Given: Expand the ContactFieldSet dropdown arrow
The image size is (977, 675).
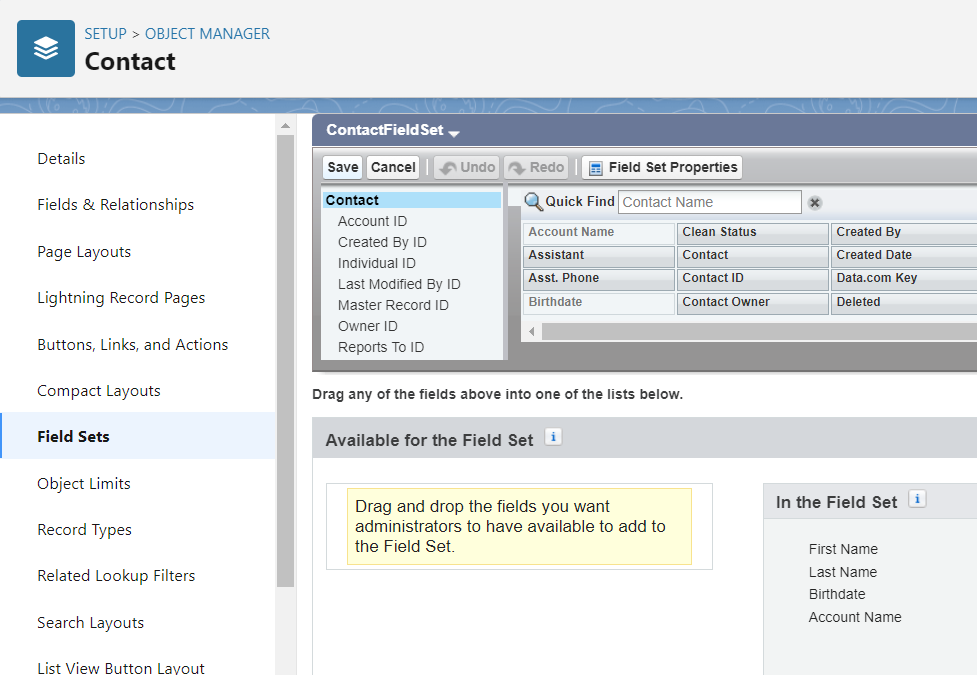Looking at the screenshot, I should 454,133.
